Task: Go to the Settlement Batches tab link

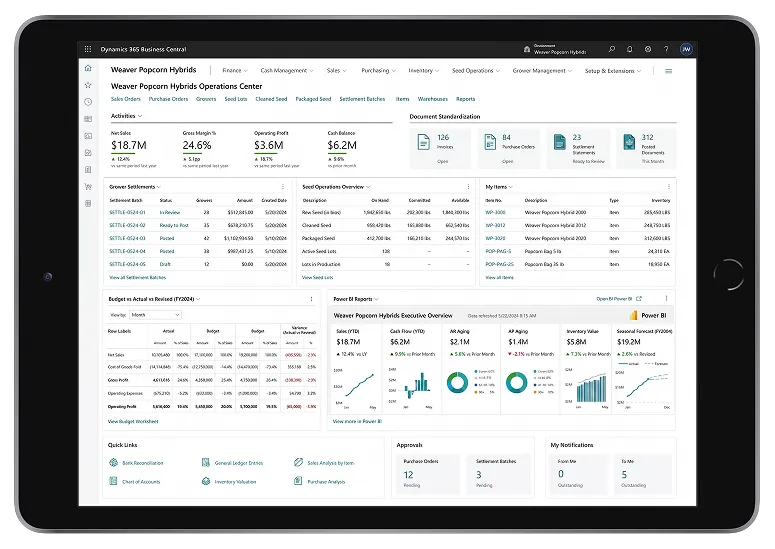Action: click(362, 99)
